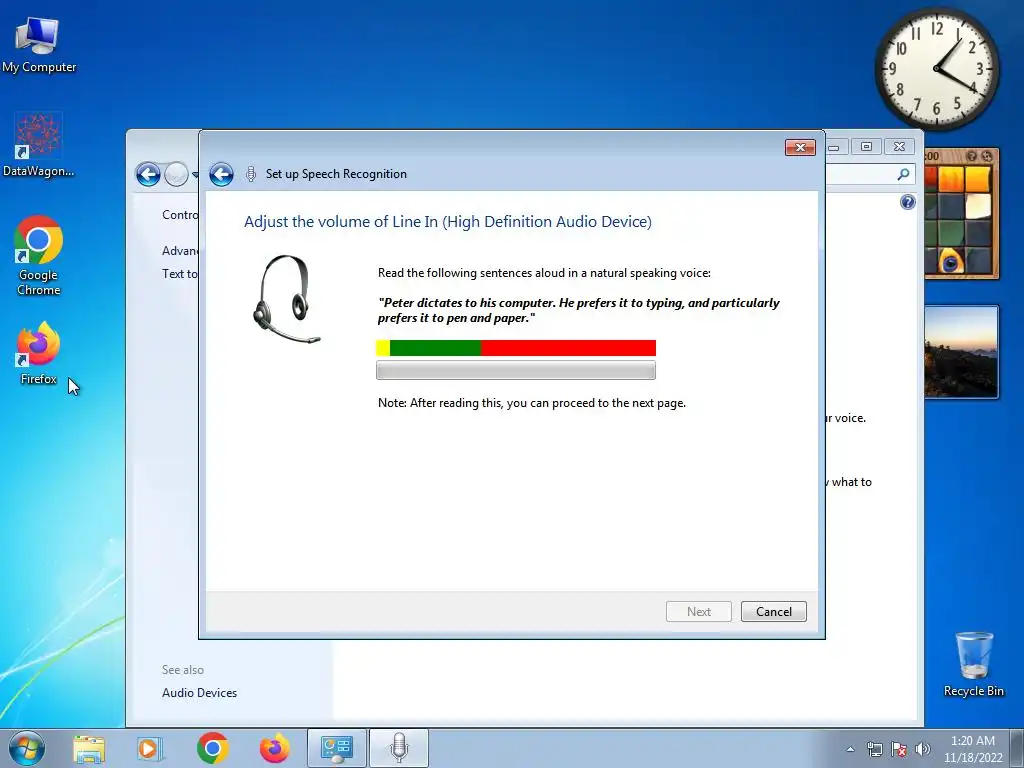The width and height of the screenshot is (1024, 768).
Task: Click the picture puzzle gadget
Action: coord(961,214)
